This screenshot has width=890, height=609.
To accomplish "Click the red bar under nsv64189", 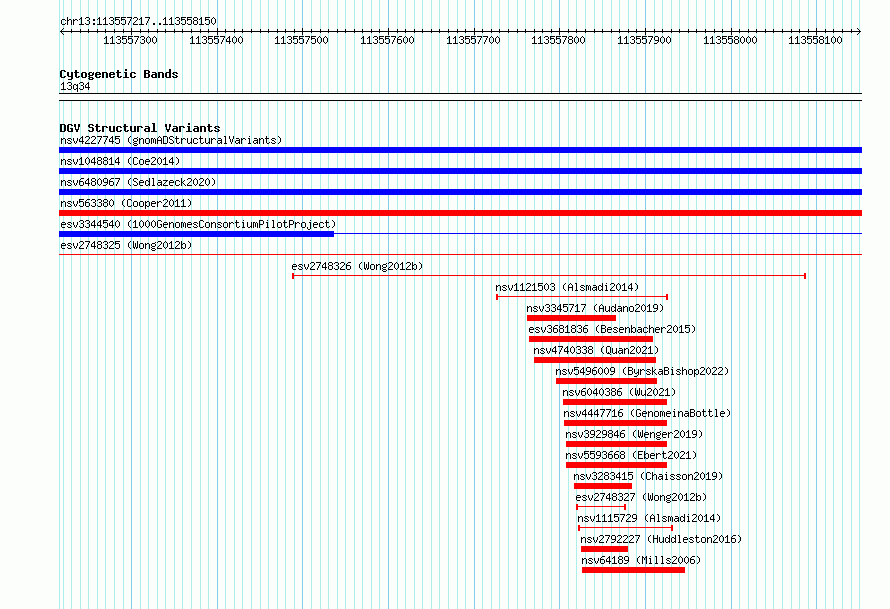I will point(633,570).
